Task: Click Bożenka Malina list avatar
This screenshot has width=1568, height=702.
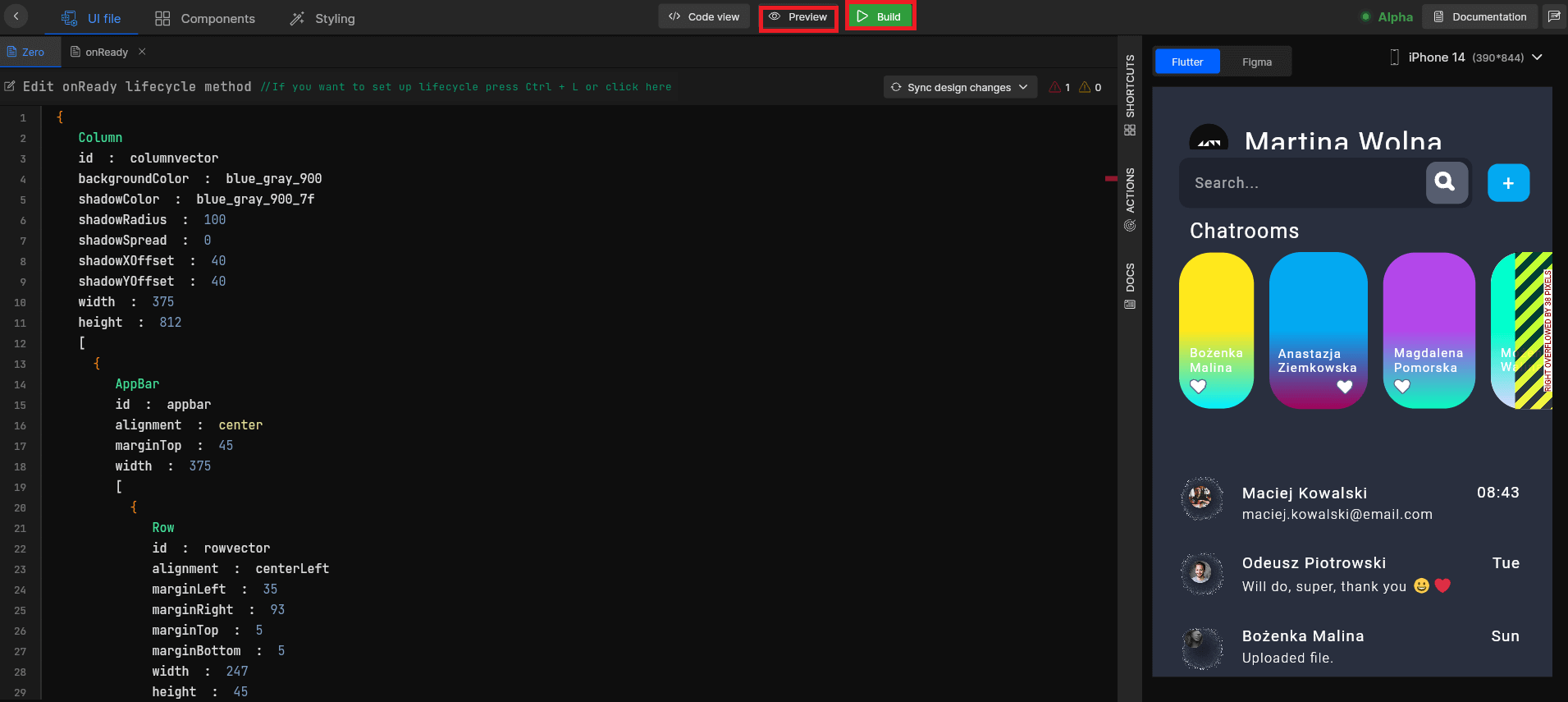Action: pyautogui.click(x=1201, y=648)
